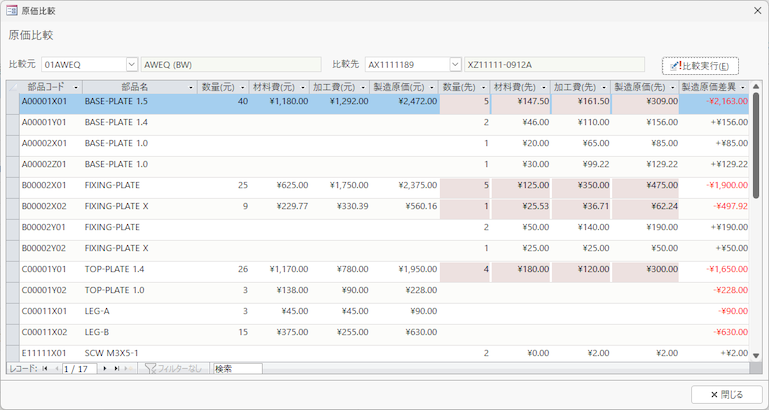Click the scroll down arrow of the vertical scrollbar
Viewport: 769px width, 410px height.
tap(756, 356)
